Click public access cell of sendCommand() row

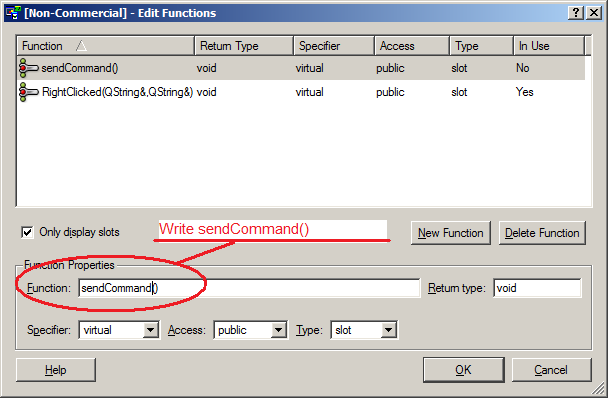coord(390,69)
